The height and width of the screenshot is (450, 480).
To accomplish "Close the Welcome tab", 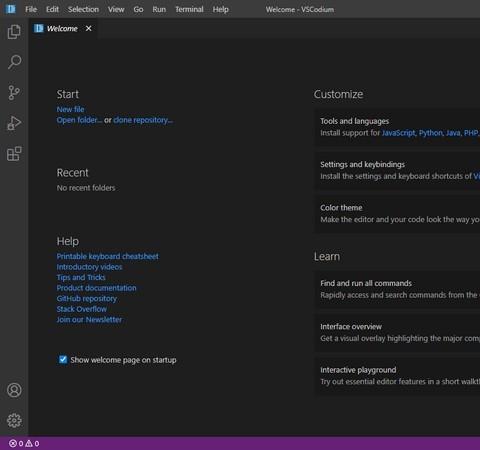I will pos(88,29).
